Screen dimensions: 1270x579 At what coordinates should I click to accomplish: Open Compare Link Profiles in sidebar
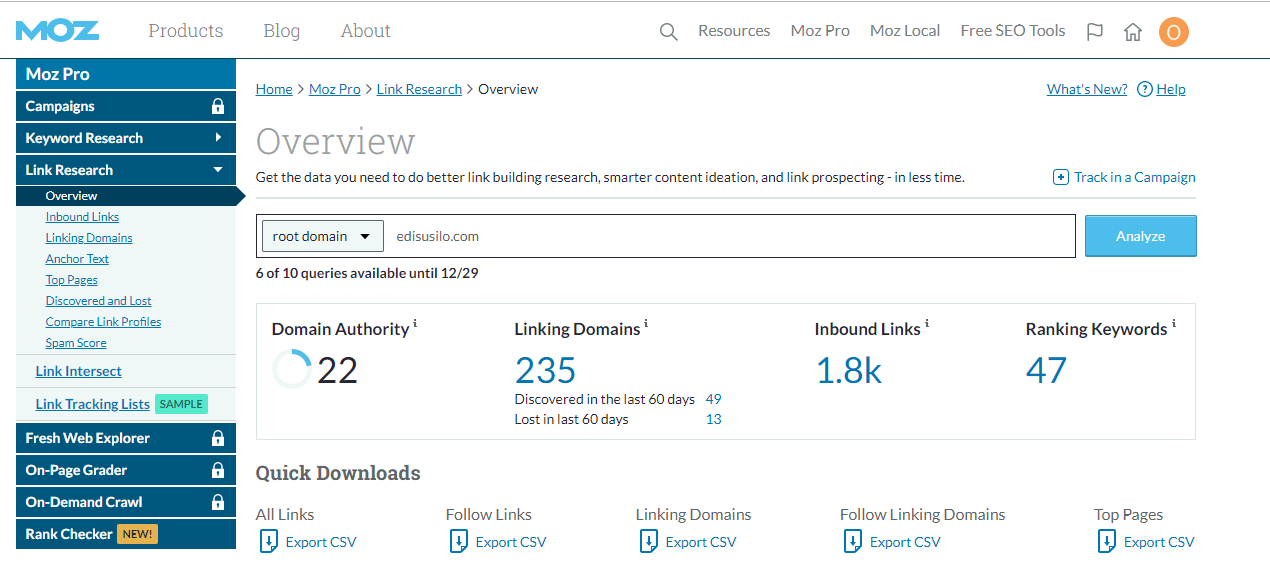point(103,322)
